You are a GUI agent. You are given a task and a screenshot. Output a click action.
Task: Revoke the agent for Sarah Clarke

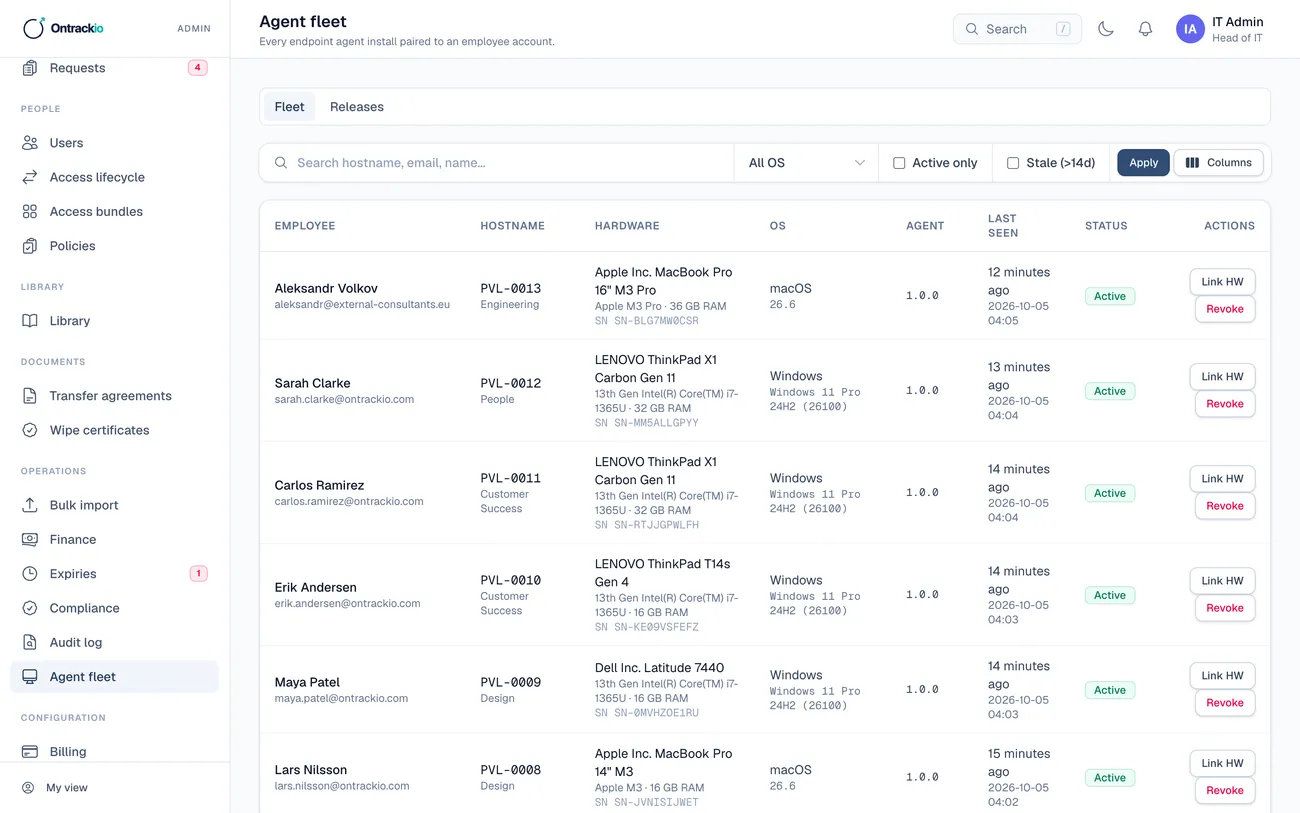[1225, 404]
